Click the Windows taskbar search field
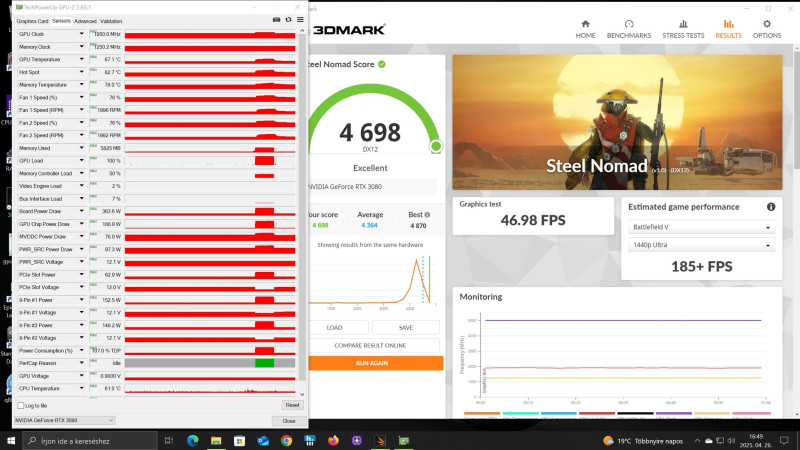The height and width of the screenshot is (450, 800). point(90,440)
